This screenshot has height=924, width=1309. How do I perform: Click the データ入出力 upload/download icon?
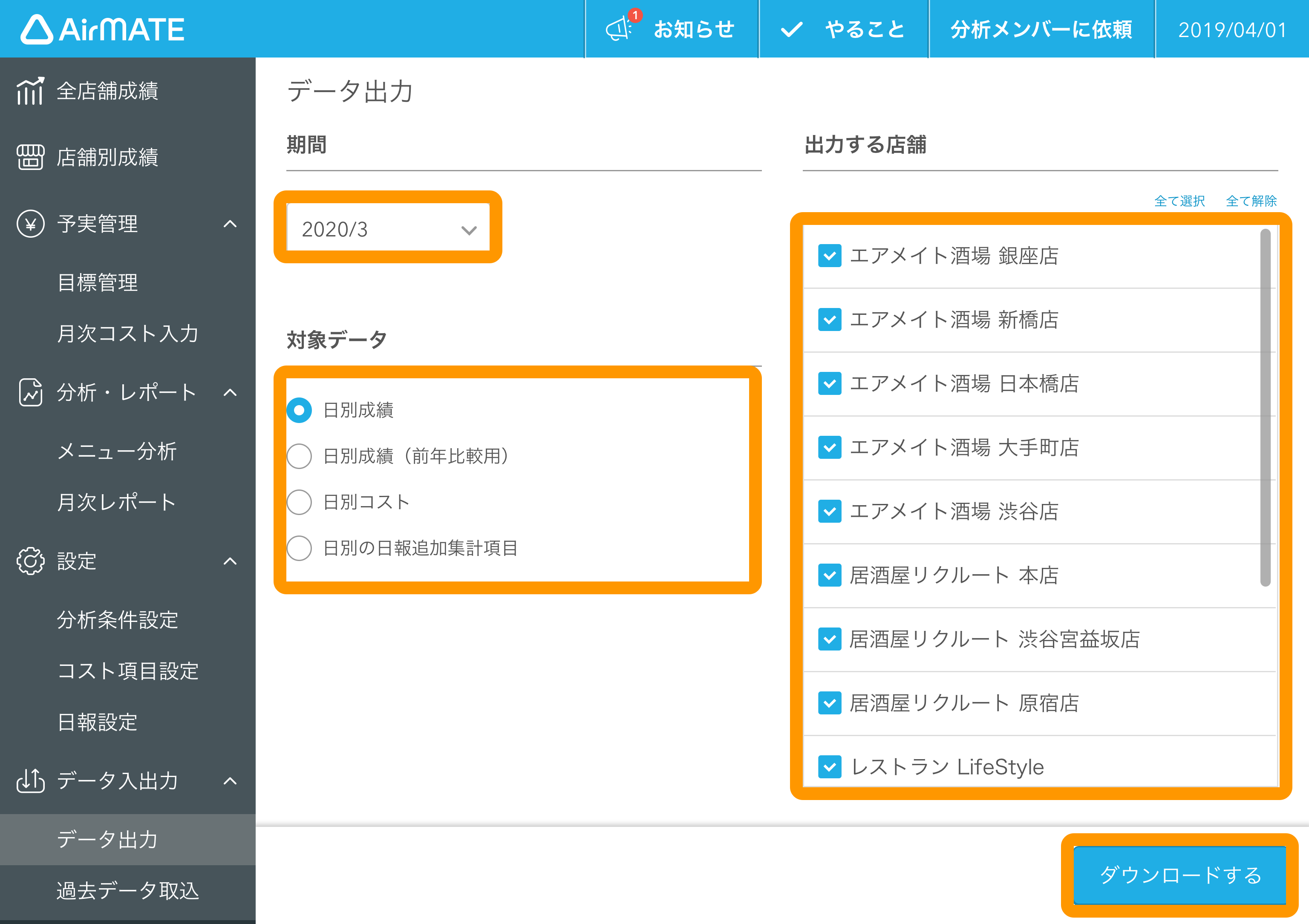point(30,780)
